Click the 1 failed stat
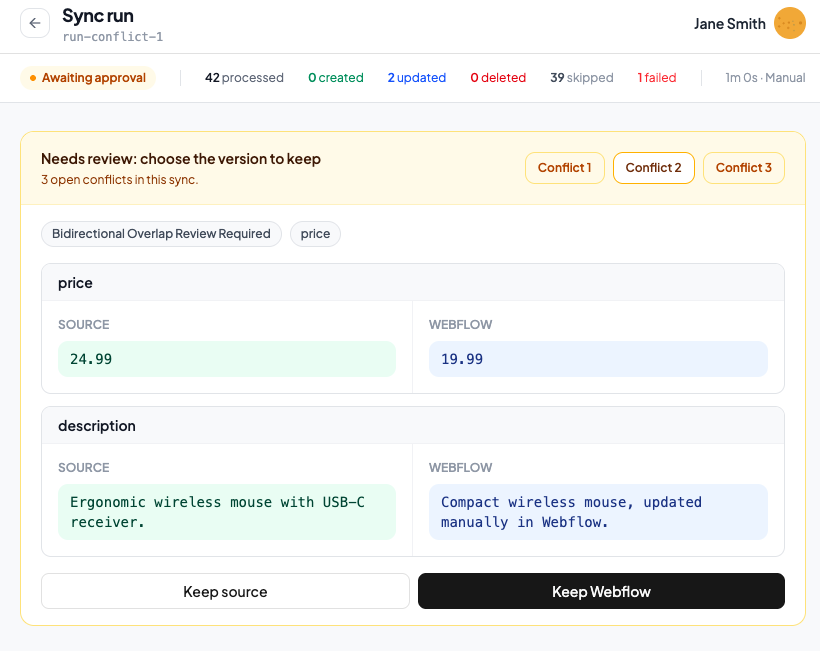The width and height of the screenshot is (820, 651). coord(657,78)
